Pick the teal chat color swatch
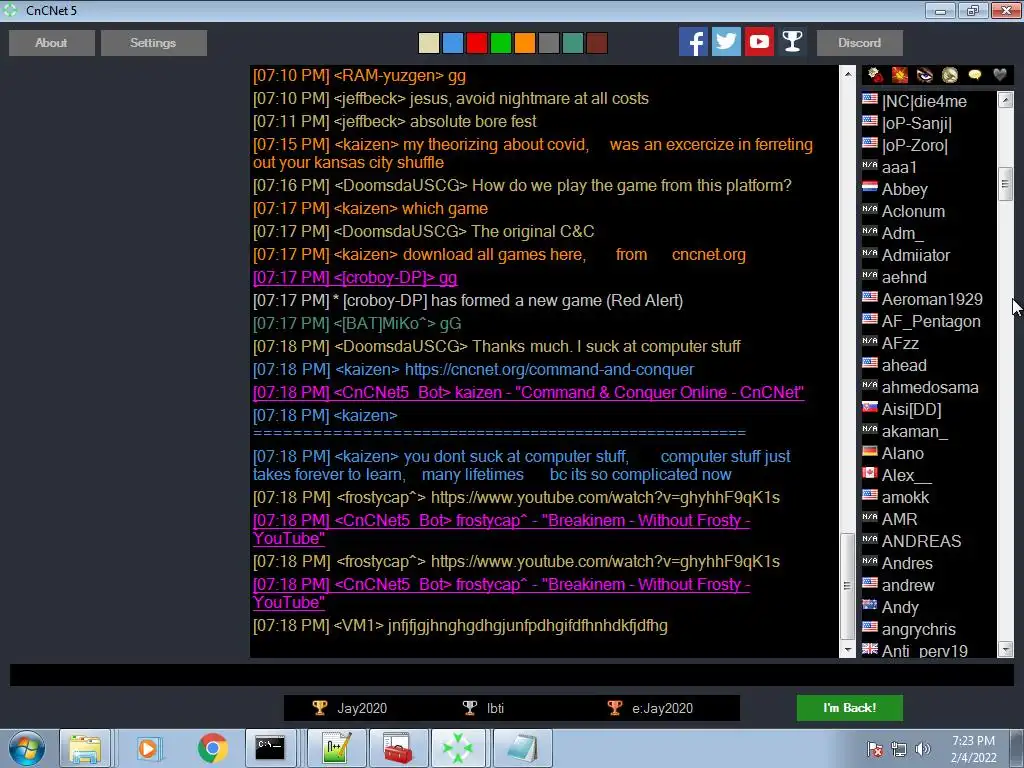 point(573,43)
